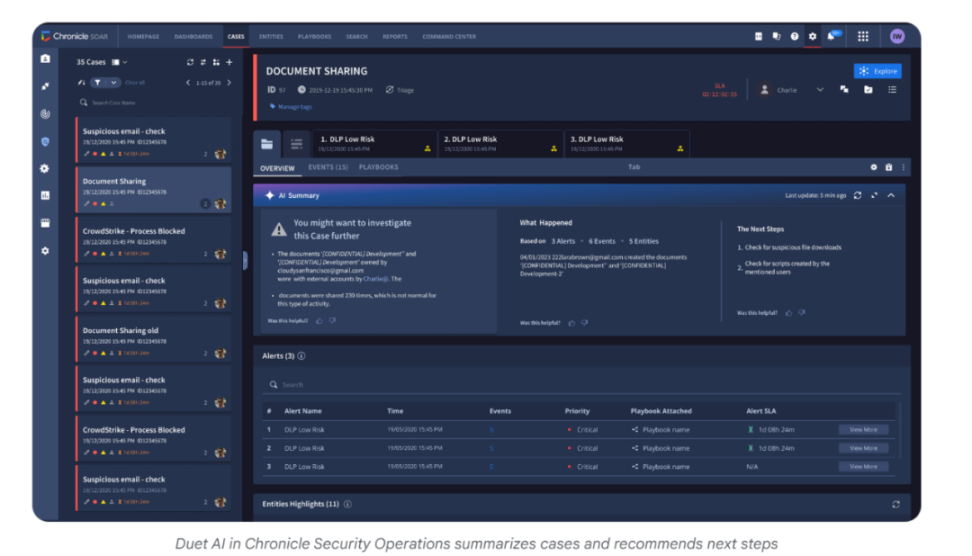972x556 pixels.
Task: Click the clipboard icon beside tab gear icon
Action: 889,167
